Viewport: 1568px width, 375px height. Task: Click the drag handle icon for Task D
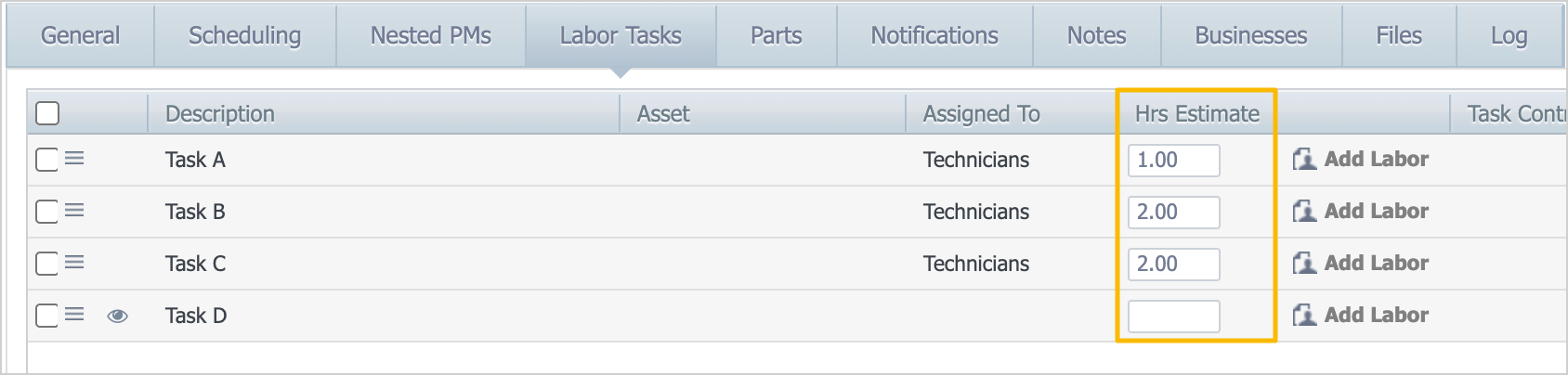74,315
